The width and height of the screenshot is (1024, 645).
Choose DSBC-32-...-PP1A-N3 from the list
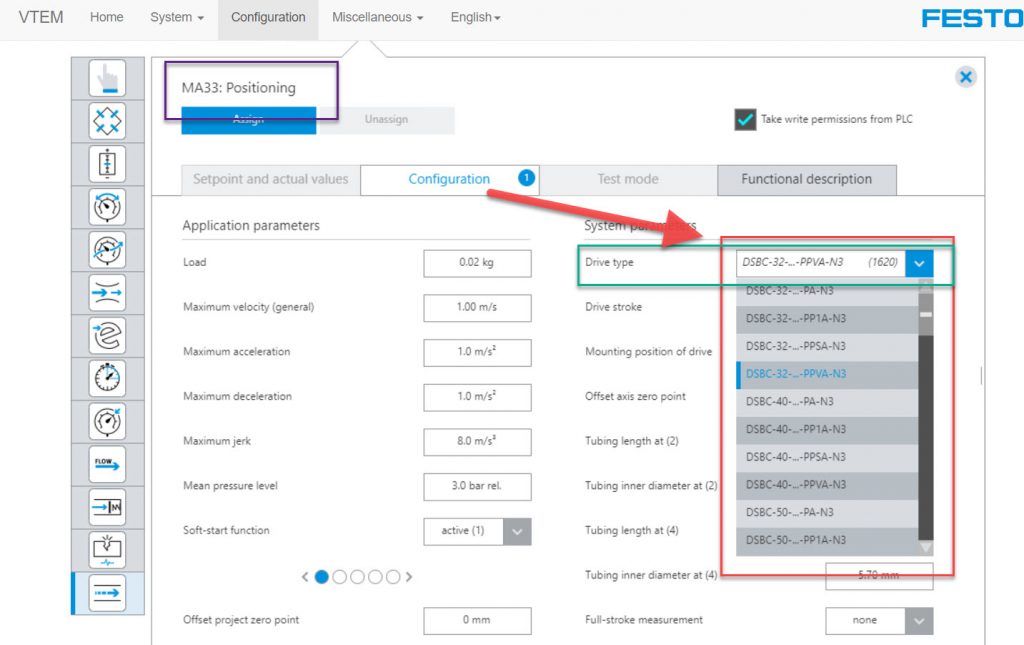tap(827, 319)
